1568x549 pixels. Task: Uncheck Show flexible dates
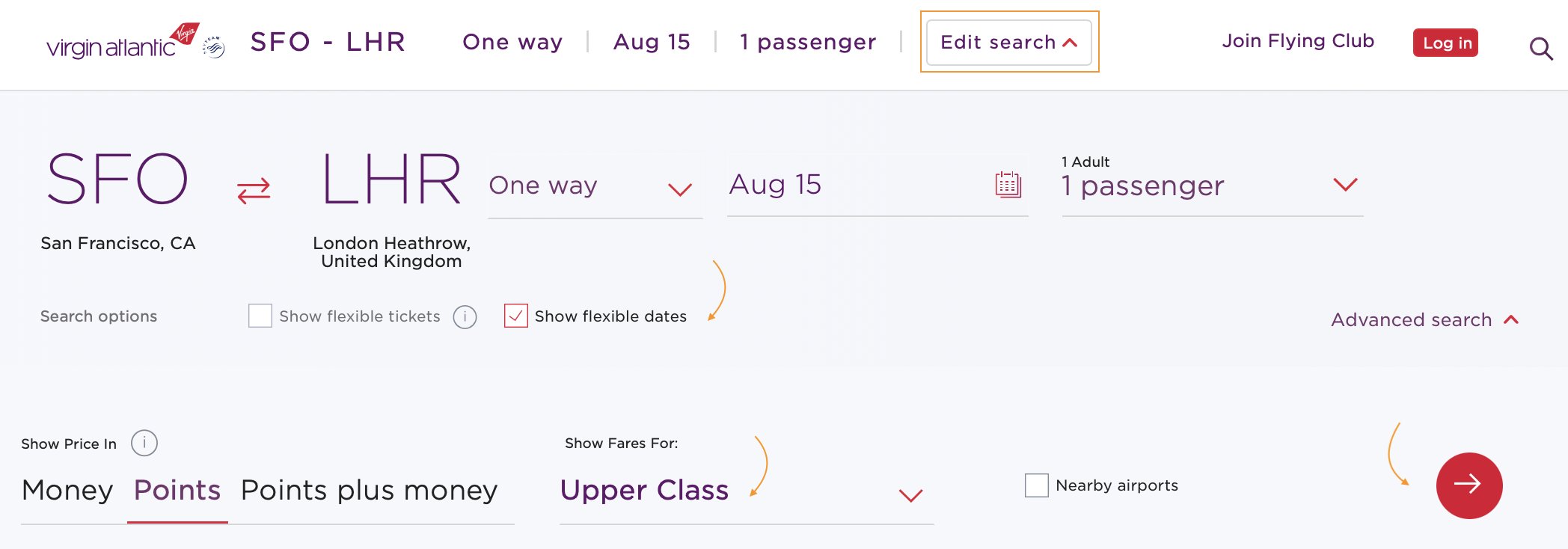pos(516,316)
